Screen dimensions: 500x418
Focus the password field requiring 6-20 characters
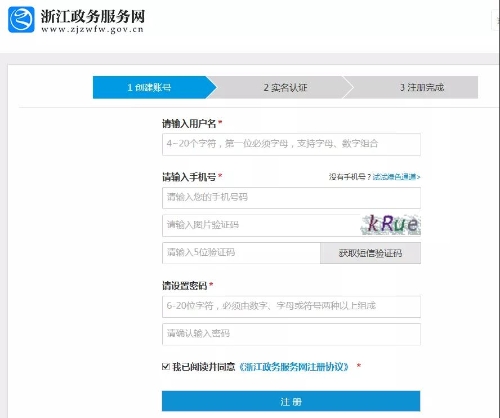click(291, 306)
